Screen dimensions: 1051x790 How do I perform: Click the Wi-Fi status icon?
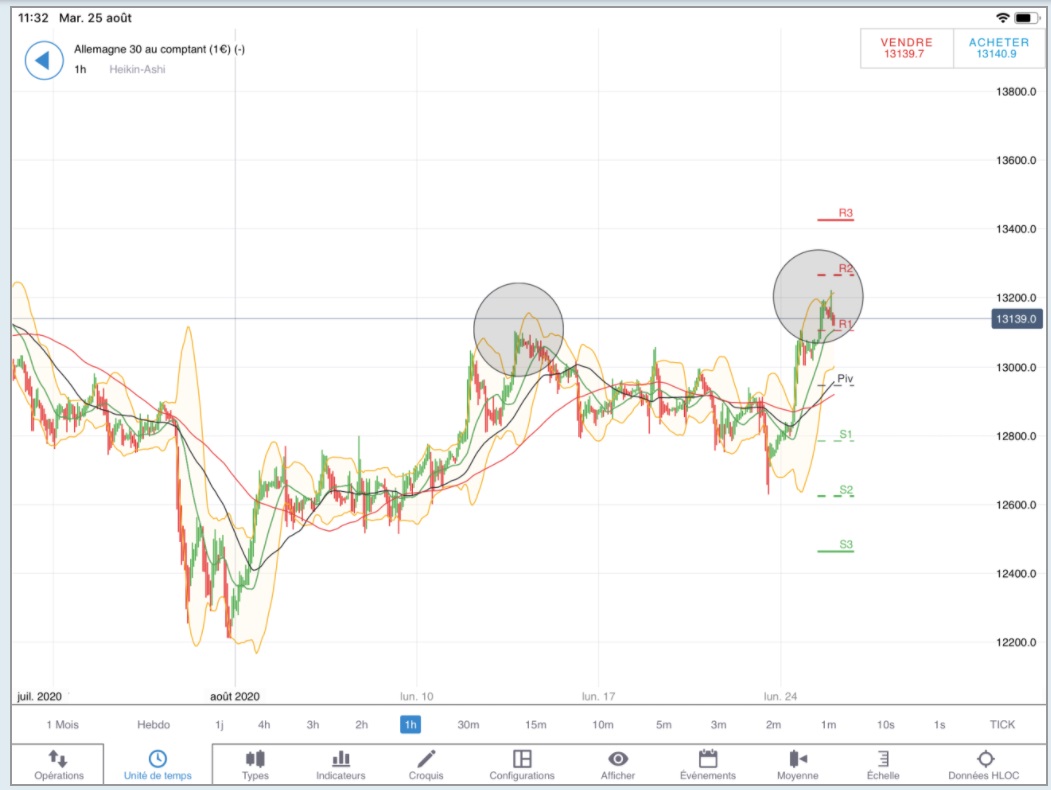(1002, 17)
